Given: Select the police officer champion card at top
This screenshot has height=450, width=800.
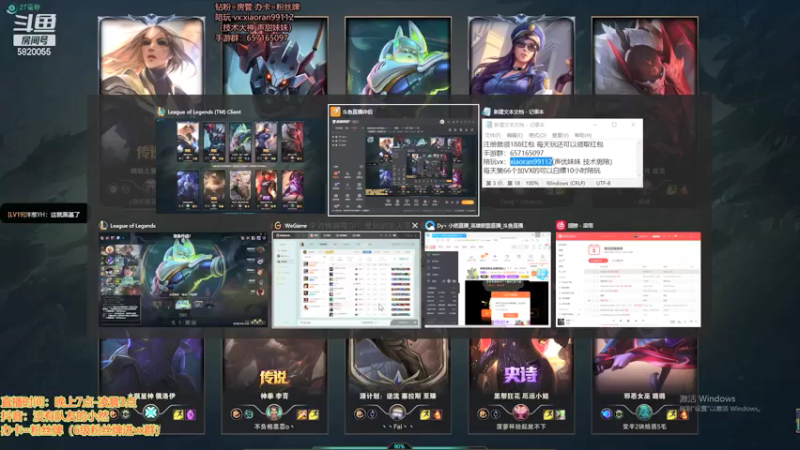Looking at the screenshot, I should click(x=521, y=55).
